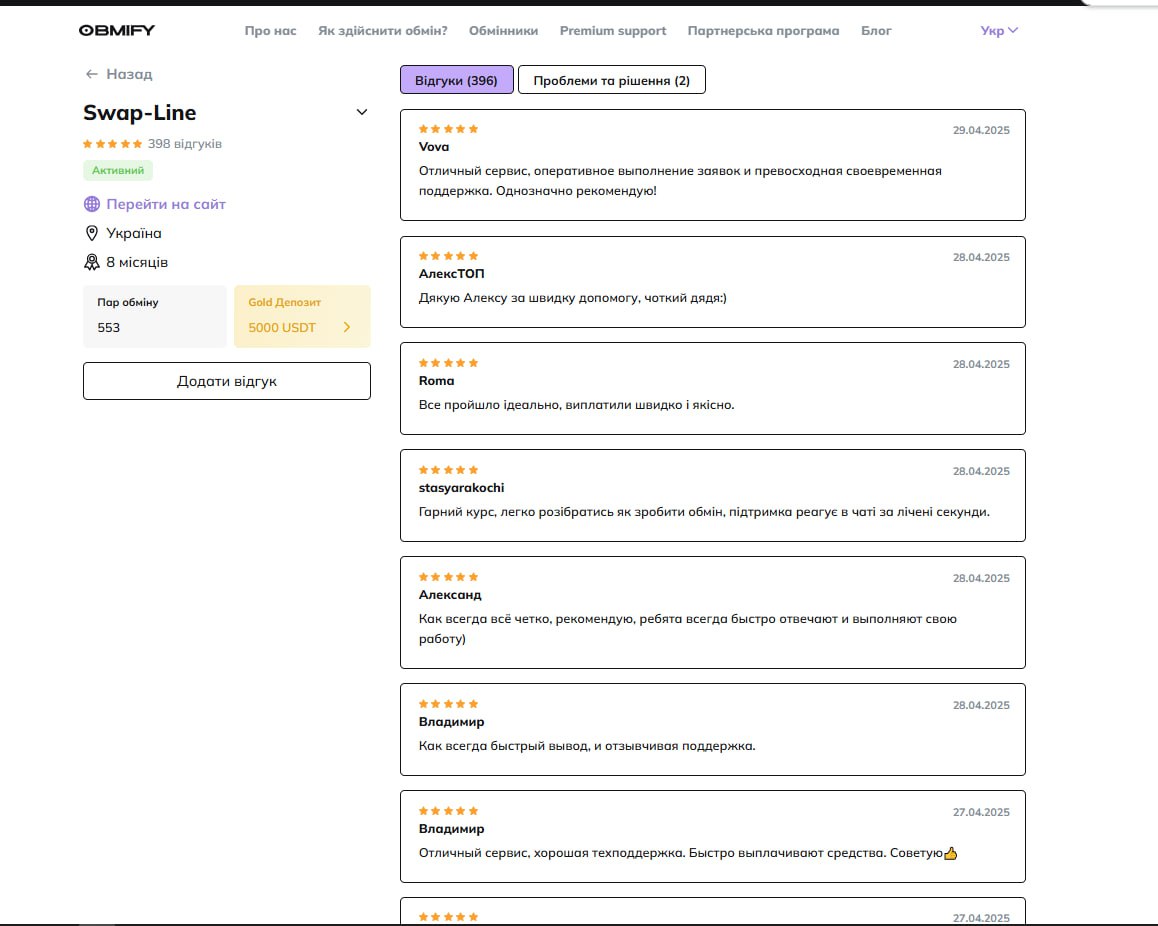Image resolution: width=1158 pixels, height=926 pixels.
Task: Open the Укр language dropdown
Action: point(998,30)
